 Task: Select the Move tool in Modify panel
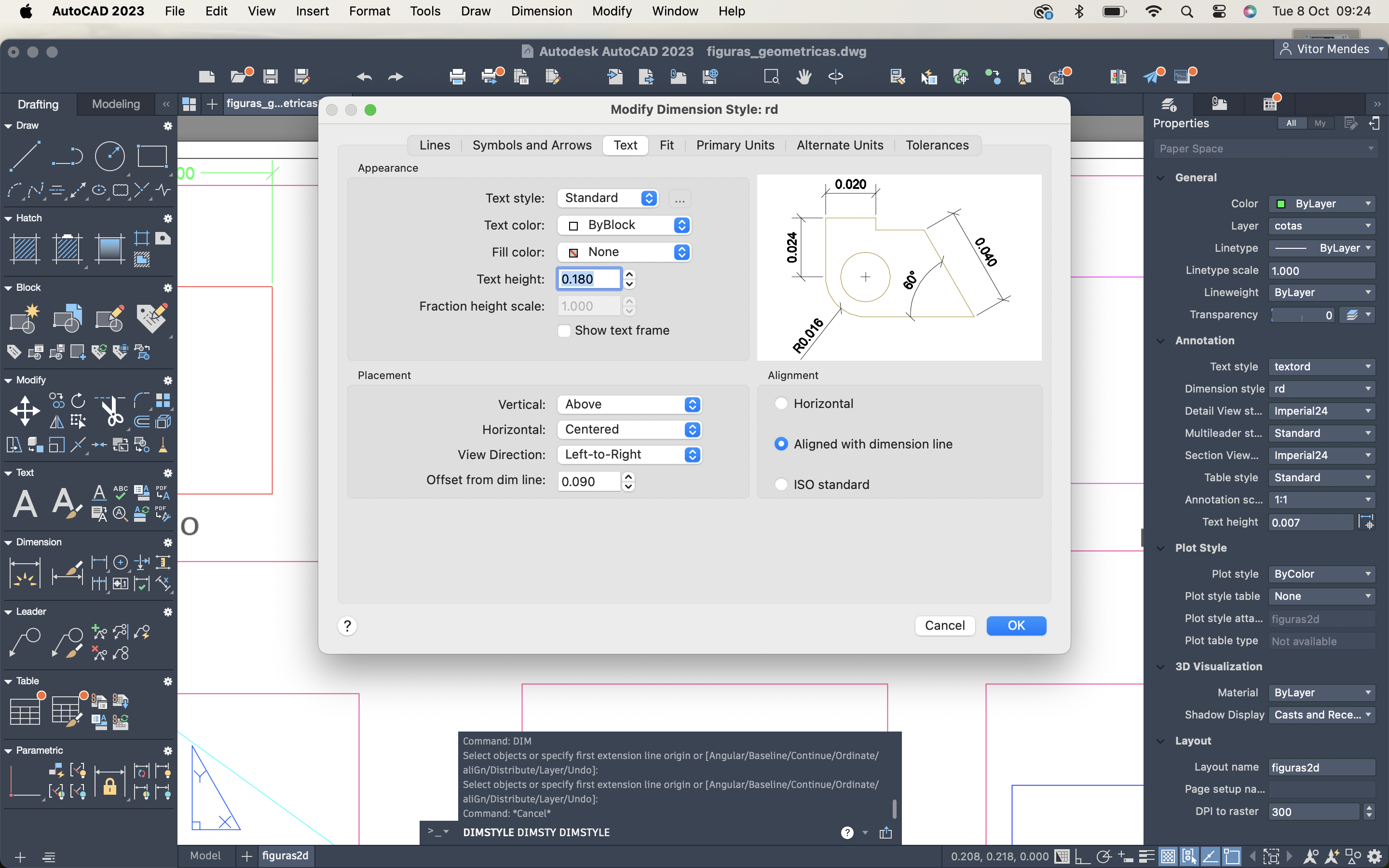pyautogui.click(x=25, y=410)
